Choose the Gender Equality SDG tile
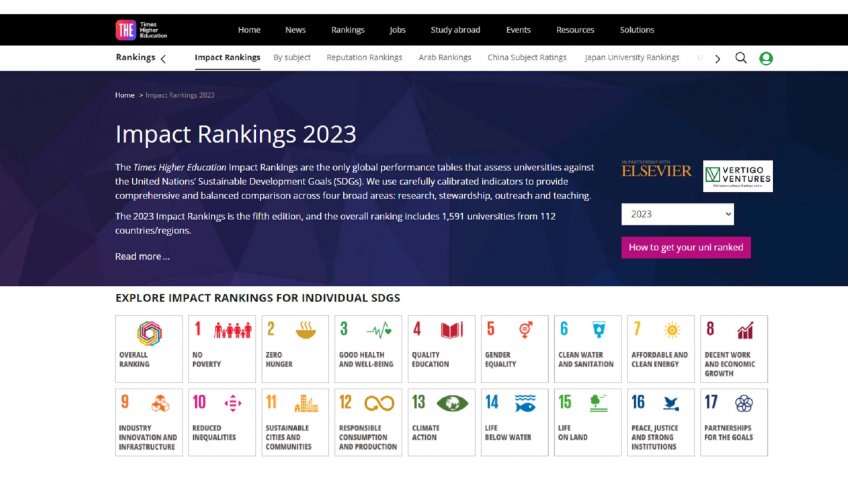 pos(514,349)
